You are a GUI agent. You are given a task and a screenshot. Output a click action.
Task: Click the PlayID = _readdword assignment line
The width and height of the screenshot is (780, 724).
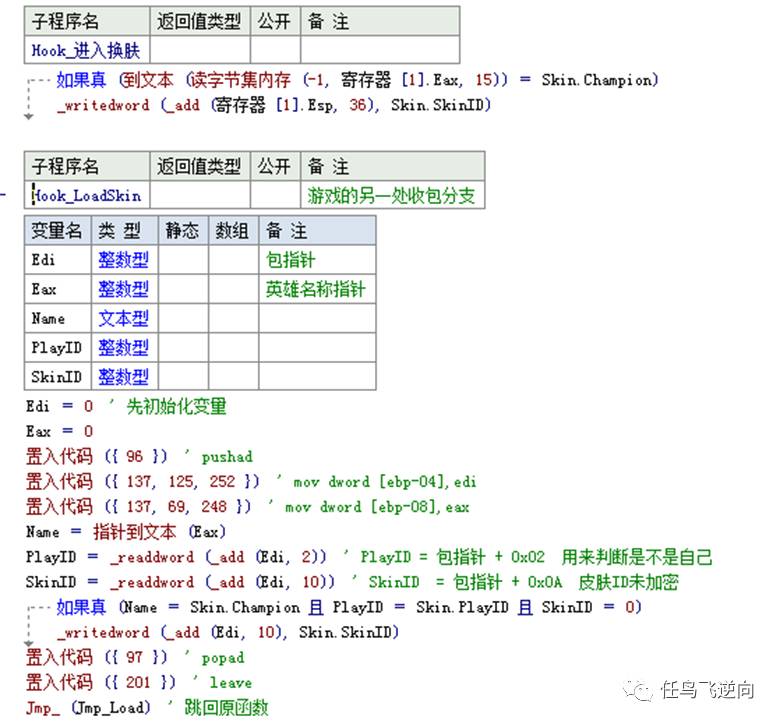pos(177,557)
